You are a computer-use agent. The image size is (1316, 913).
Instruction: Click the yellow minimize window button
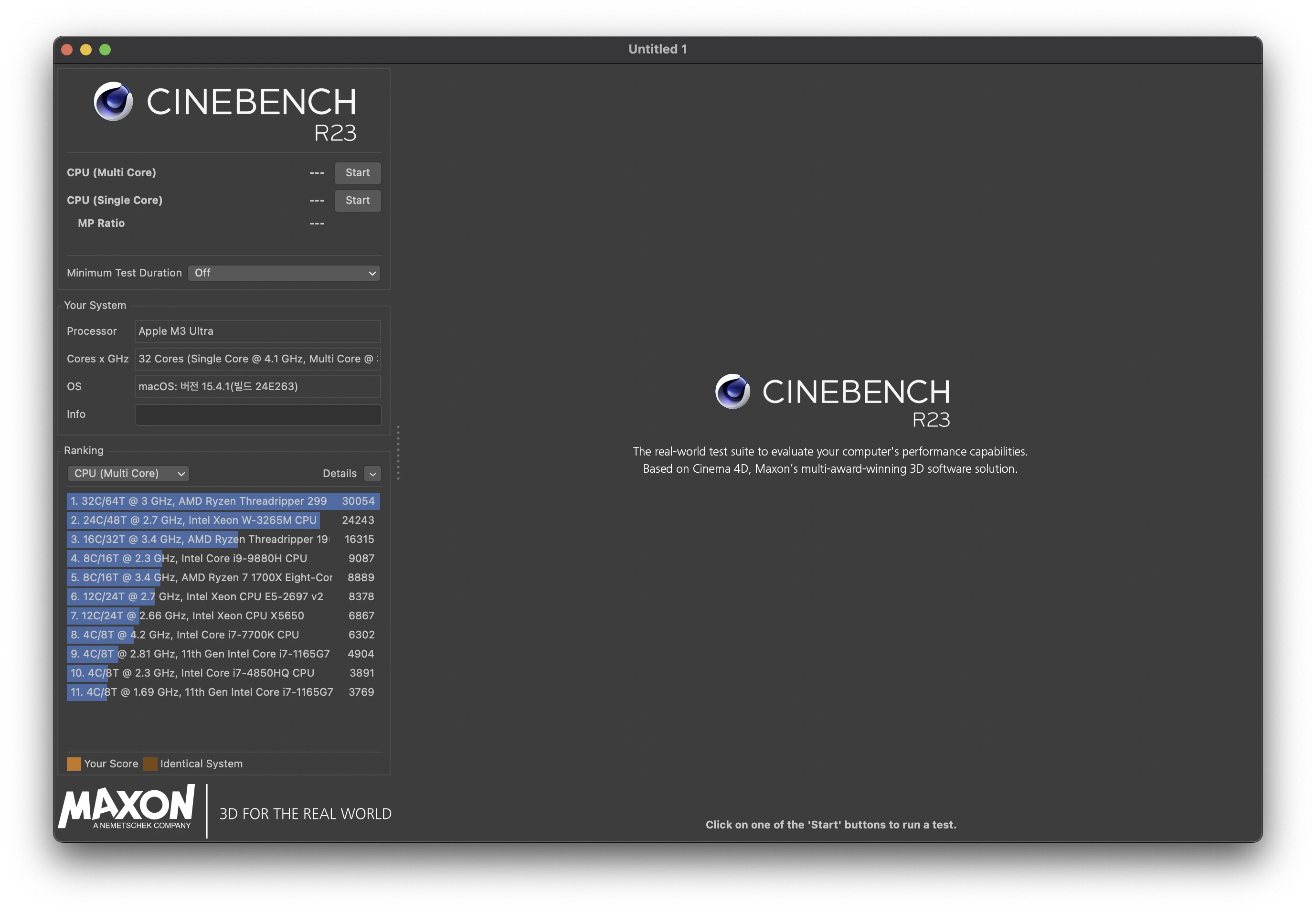coord(86,50)
